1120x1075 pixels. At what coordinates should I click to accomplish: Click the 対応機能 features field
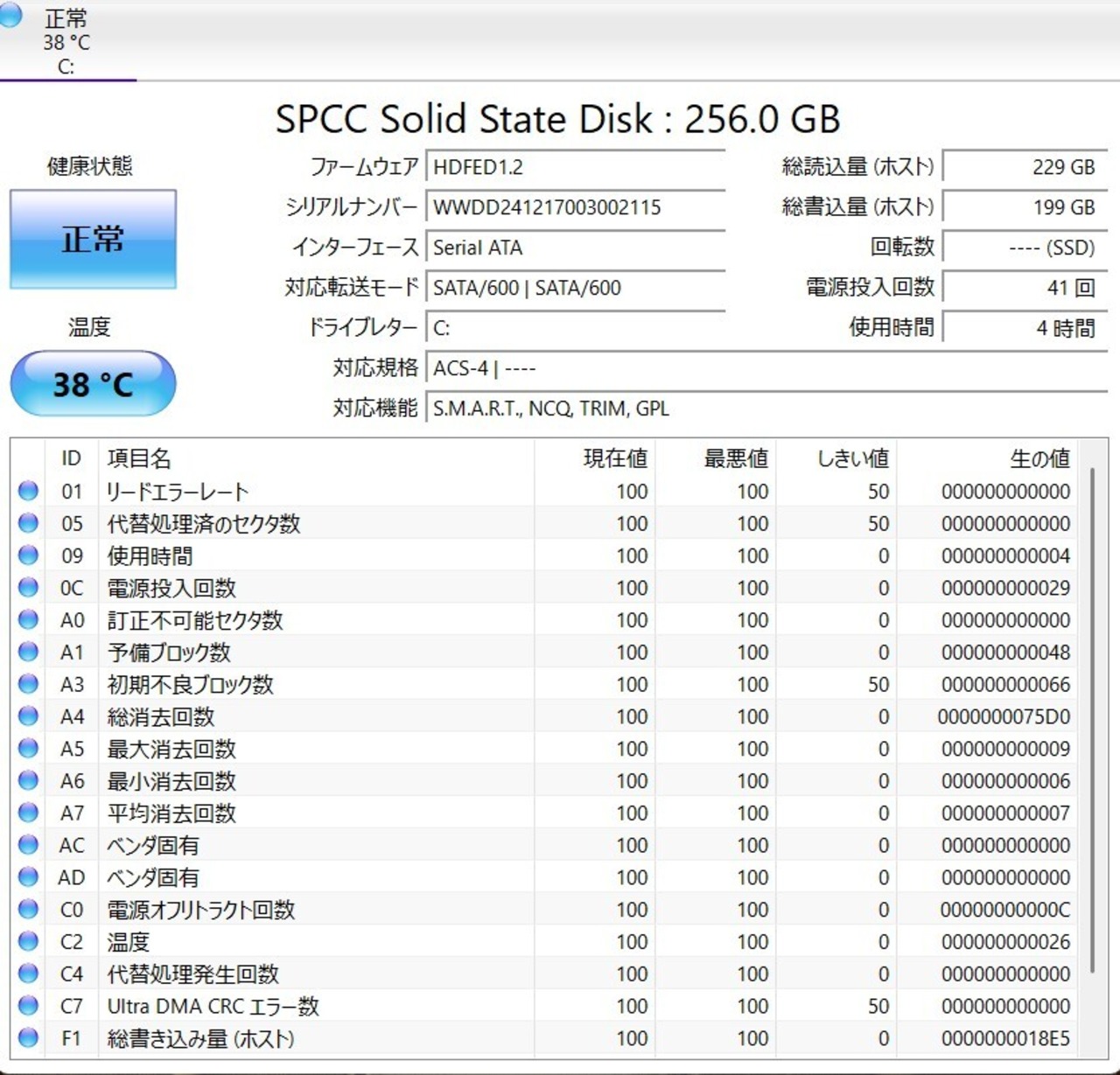point(766,408)
